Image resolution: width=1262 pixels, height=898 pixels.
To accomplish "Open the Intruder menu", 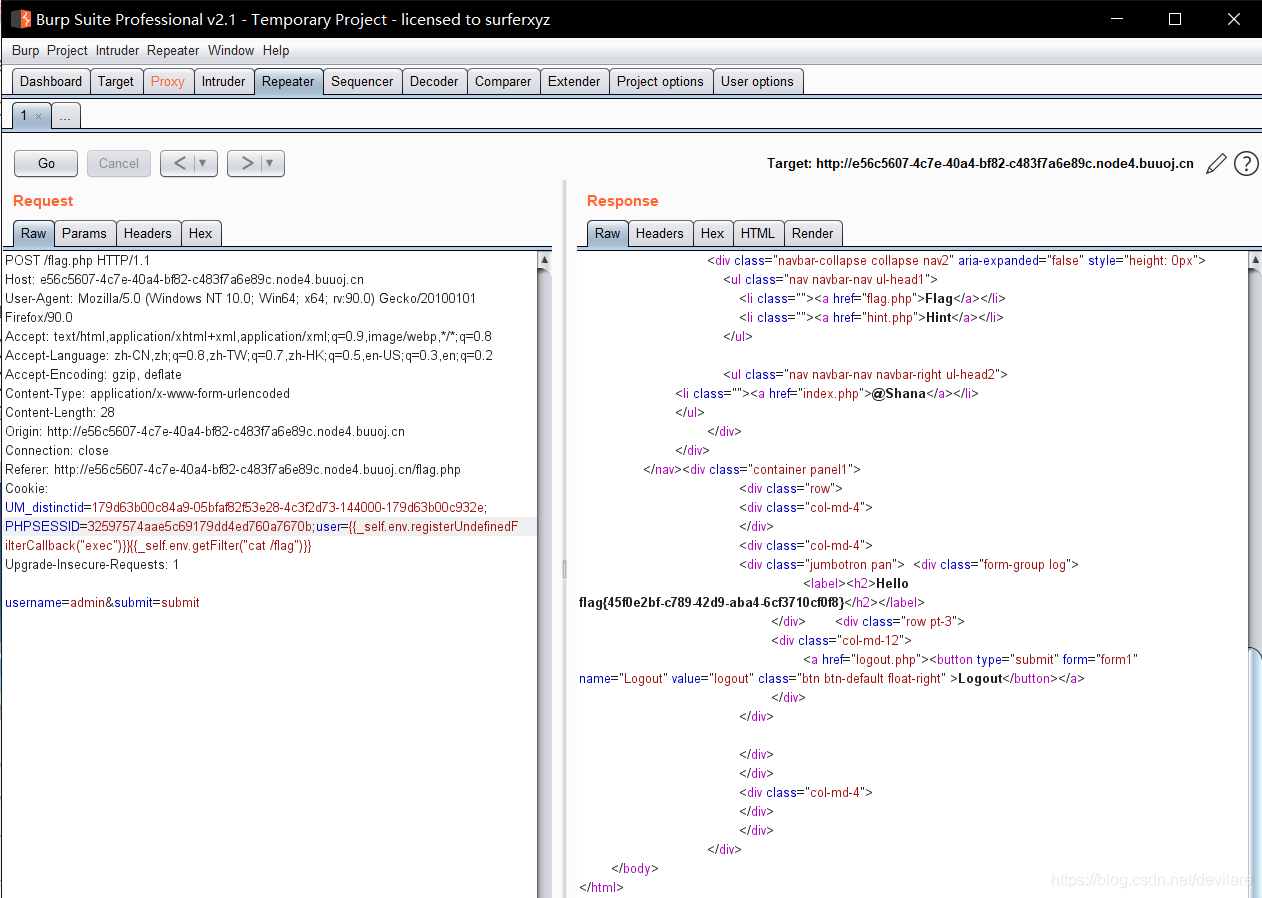I will pos(118,50).
